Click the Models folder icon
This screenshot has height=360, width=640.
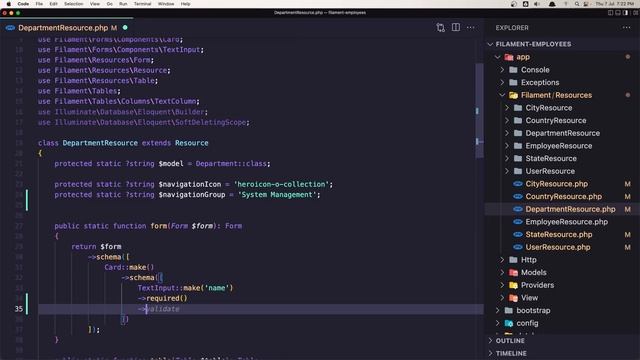coord(513,272)
